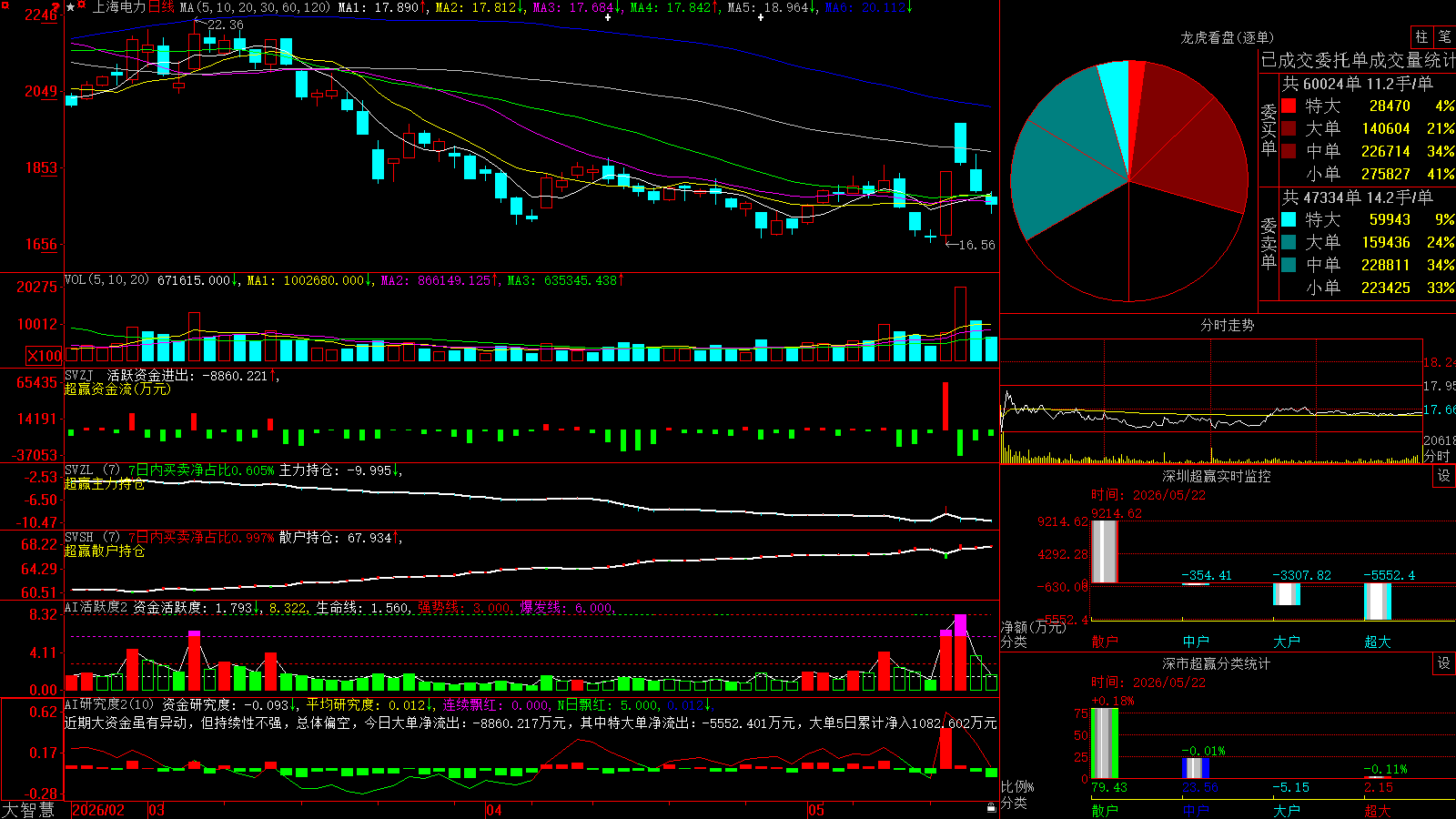This screenshot has height=819, width=1456.
Task: Click the 深圳超赢实时监控 panel title
Action: click(1217, 476)
